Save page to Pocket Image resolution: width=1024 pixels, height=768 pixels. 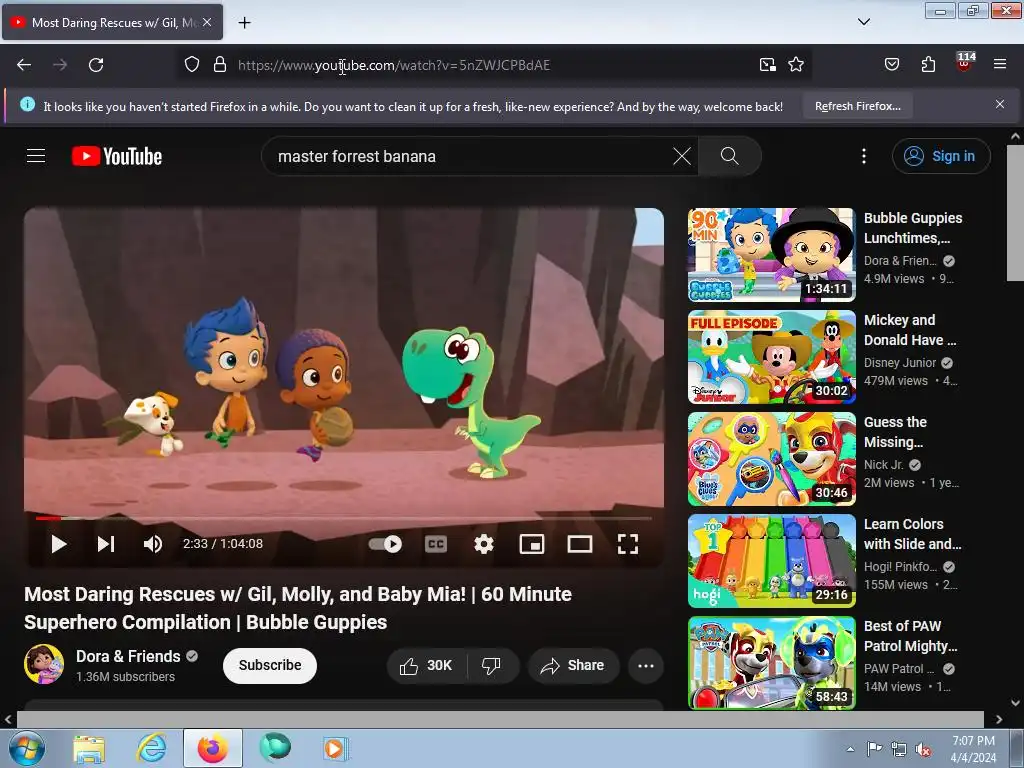click(x=891, y=65)
